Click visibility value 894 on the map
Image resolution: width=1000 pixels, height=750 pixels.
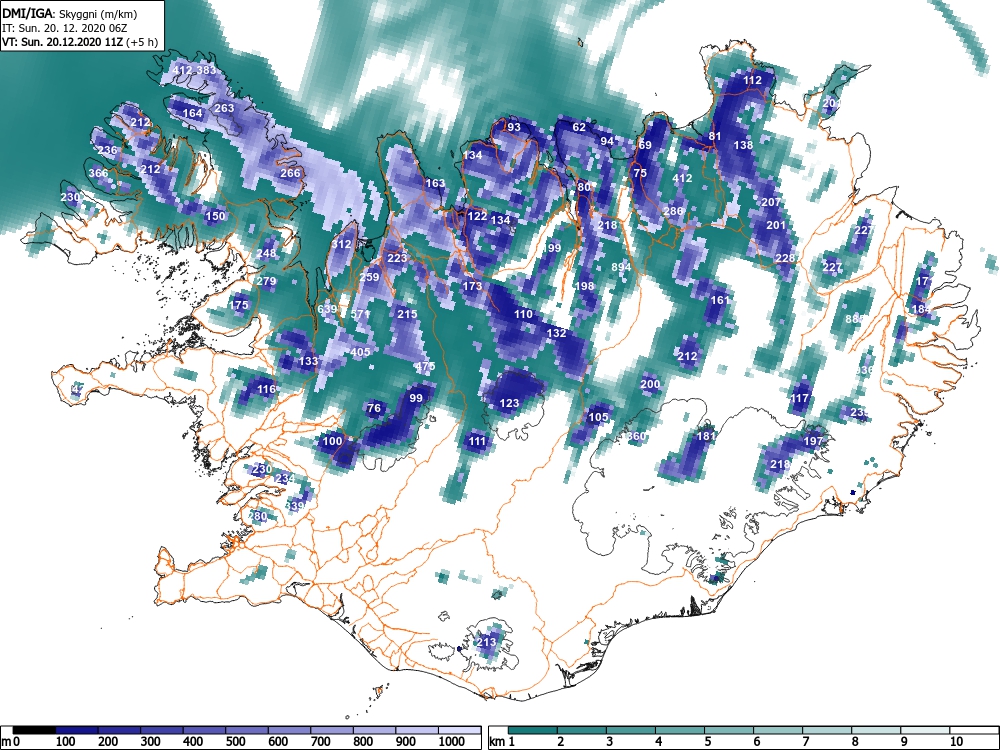click(621, 267)
